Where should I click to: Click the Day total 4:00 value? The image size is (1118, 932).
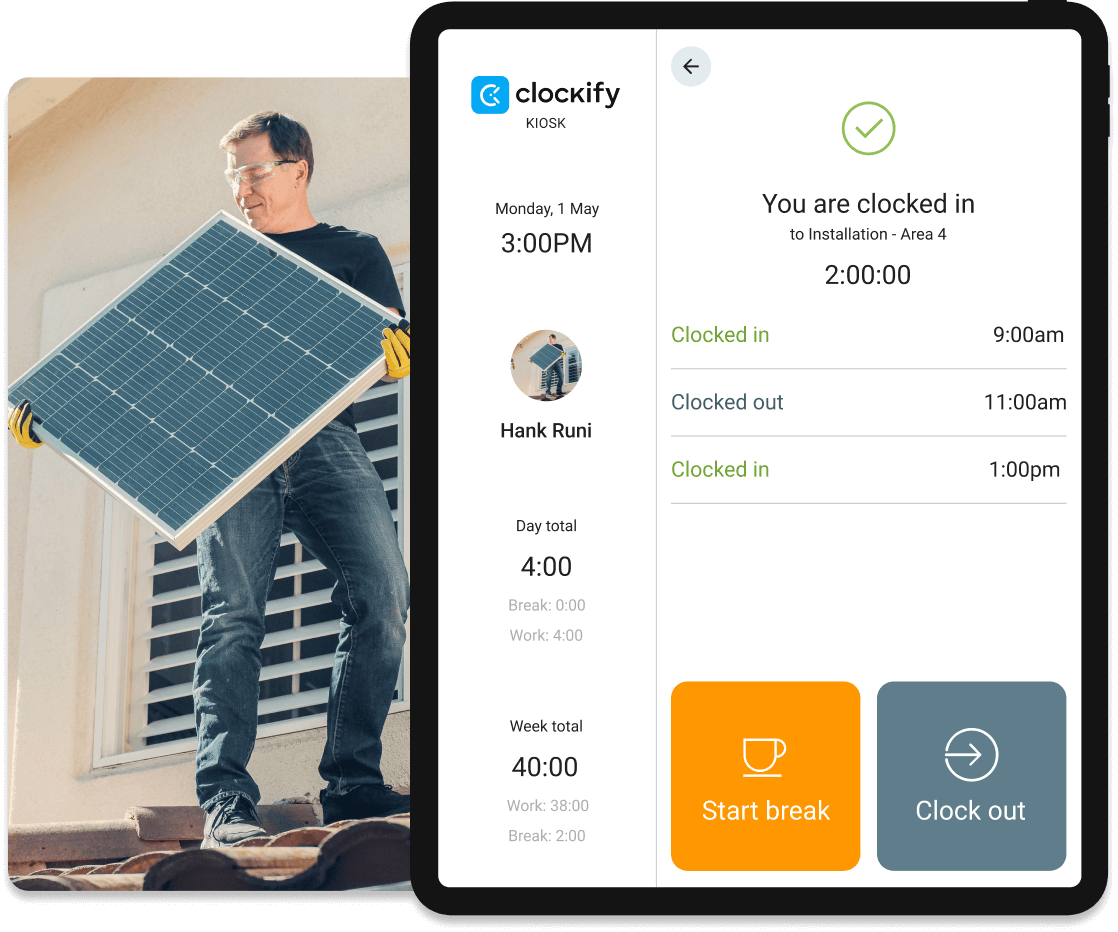(546, 567)
